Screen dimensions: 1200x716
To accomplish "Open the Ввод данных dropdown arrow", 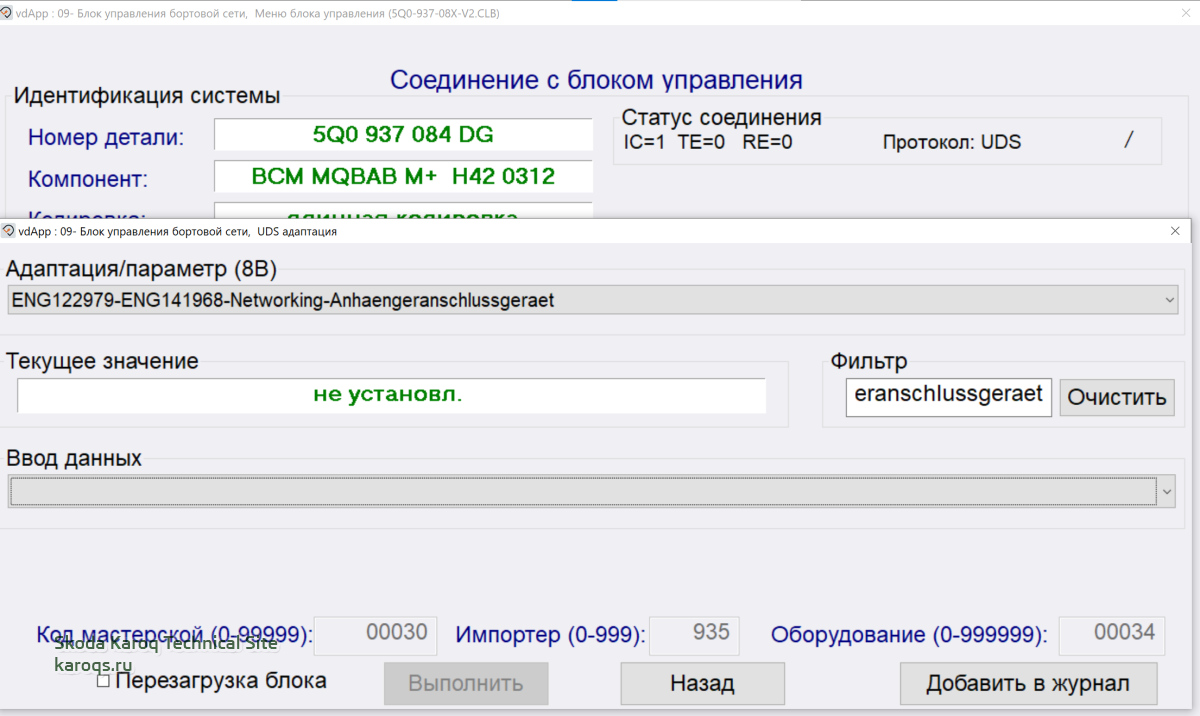I will pos(1168,491).
